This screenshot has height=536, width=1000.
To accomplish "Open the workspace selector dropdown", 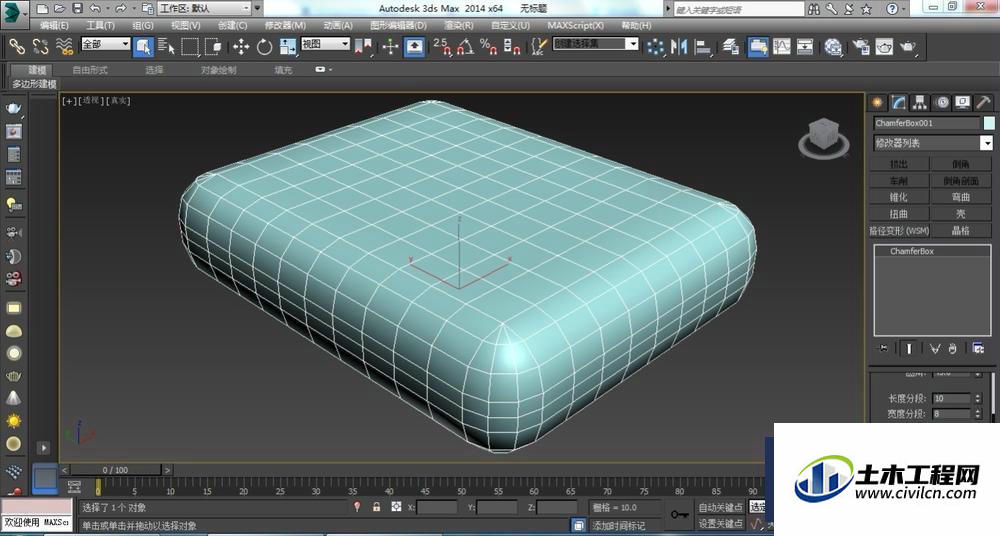I will point(205,8).
